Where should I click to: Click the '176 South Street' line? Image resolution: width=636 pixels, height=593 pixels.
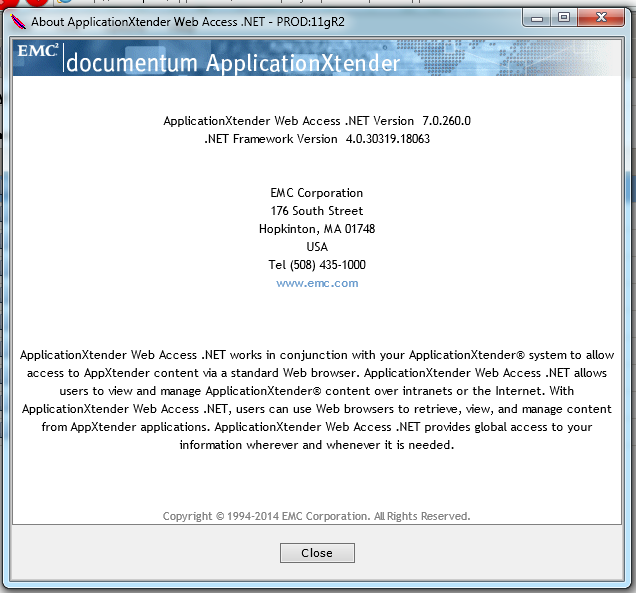point(317,211)
